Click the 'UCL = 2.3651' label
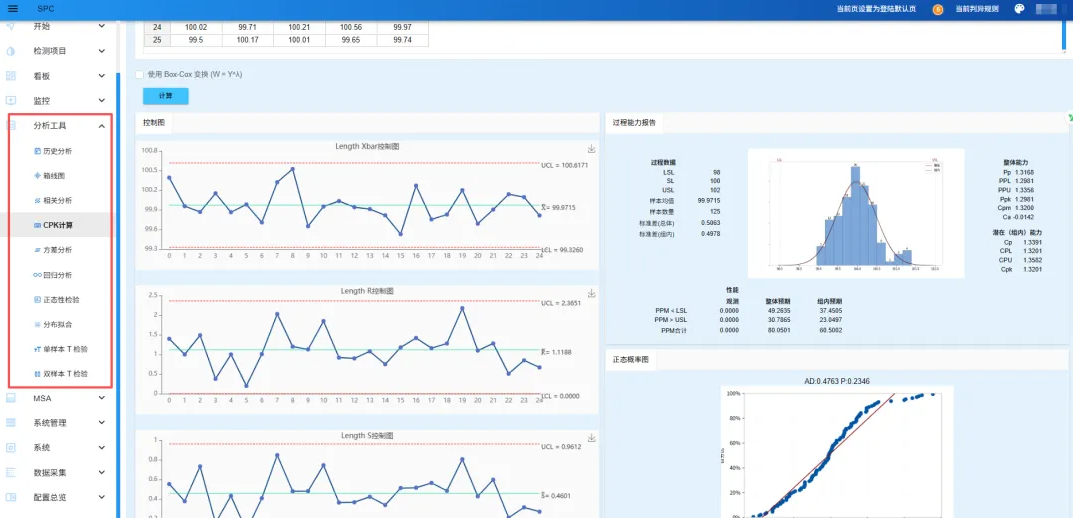 [x=561, y=303]
